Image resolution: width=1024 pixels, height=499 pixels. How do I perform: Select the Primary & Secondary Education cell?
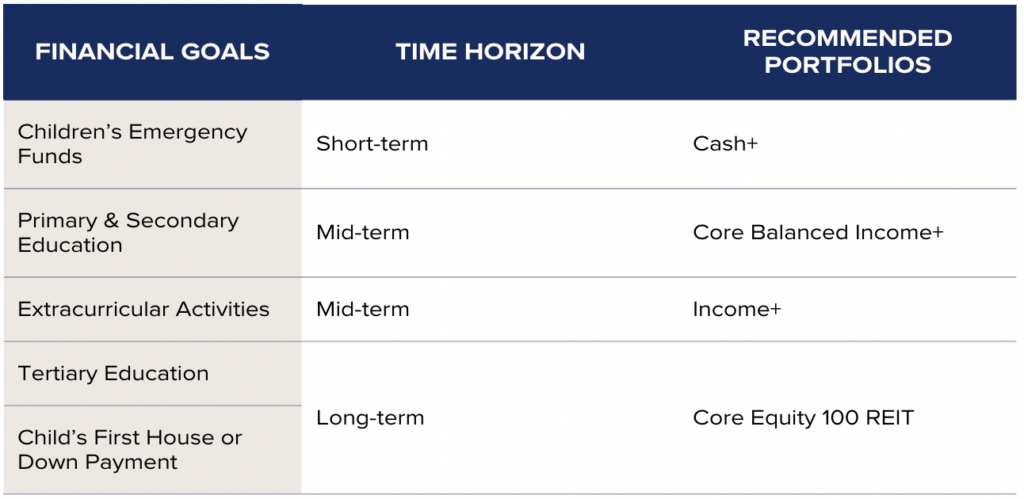click(152, 233)
